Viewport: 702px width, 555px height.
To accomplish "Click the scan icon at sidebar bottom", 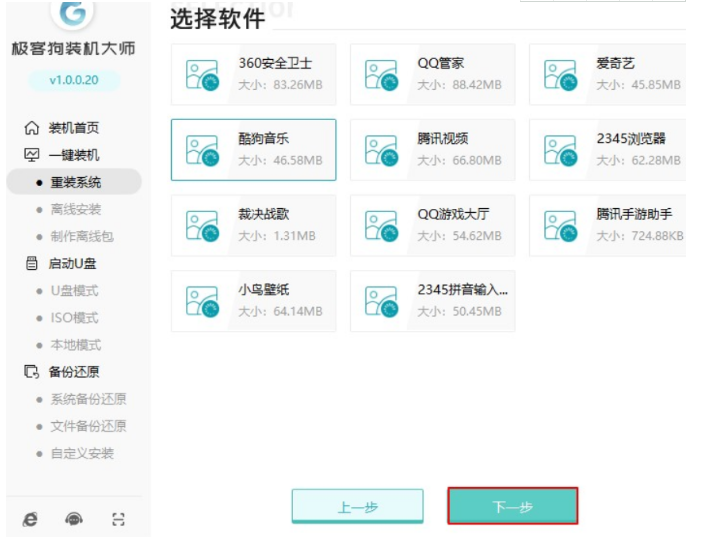I will point(118,519).
